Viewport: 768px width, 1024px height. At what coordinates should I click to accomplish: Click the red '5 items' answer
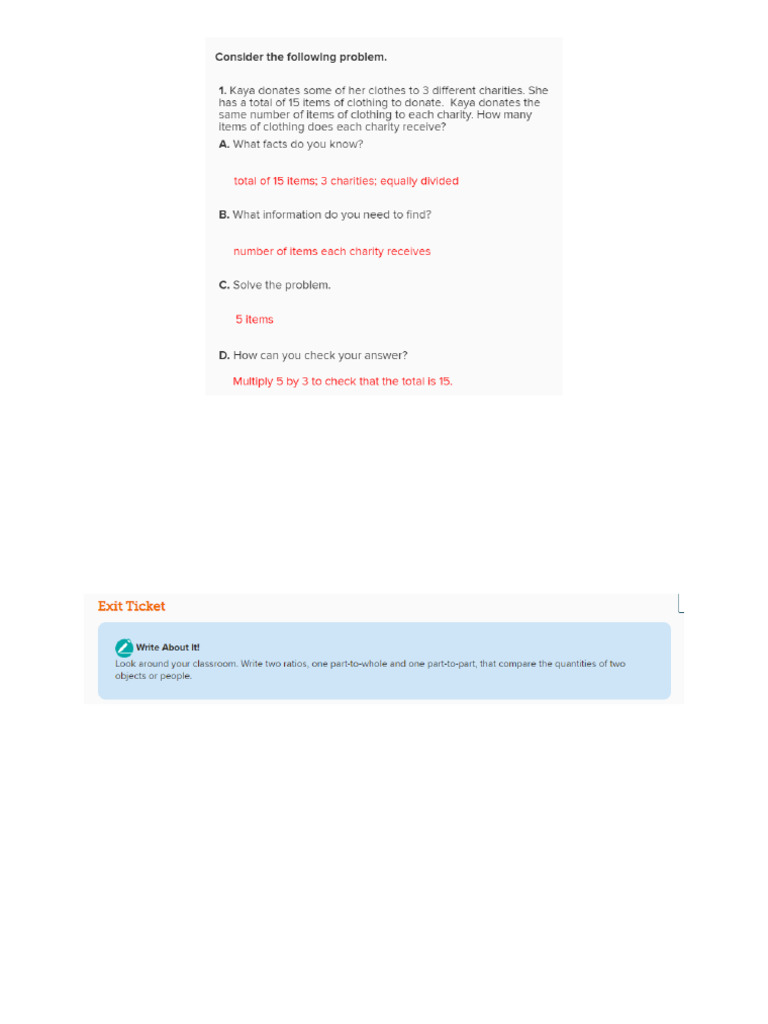(255, 319)
